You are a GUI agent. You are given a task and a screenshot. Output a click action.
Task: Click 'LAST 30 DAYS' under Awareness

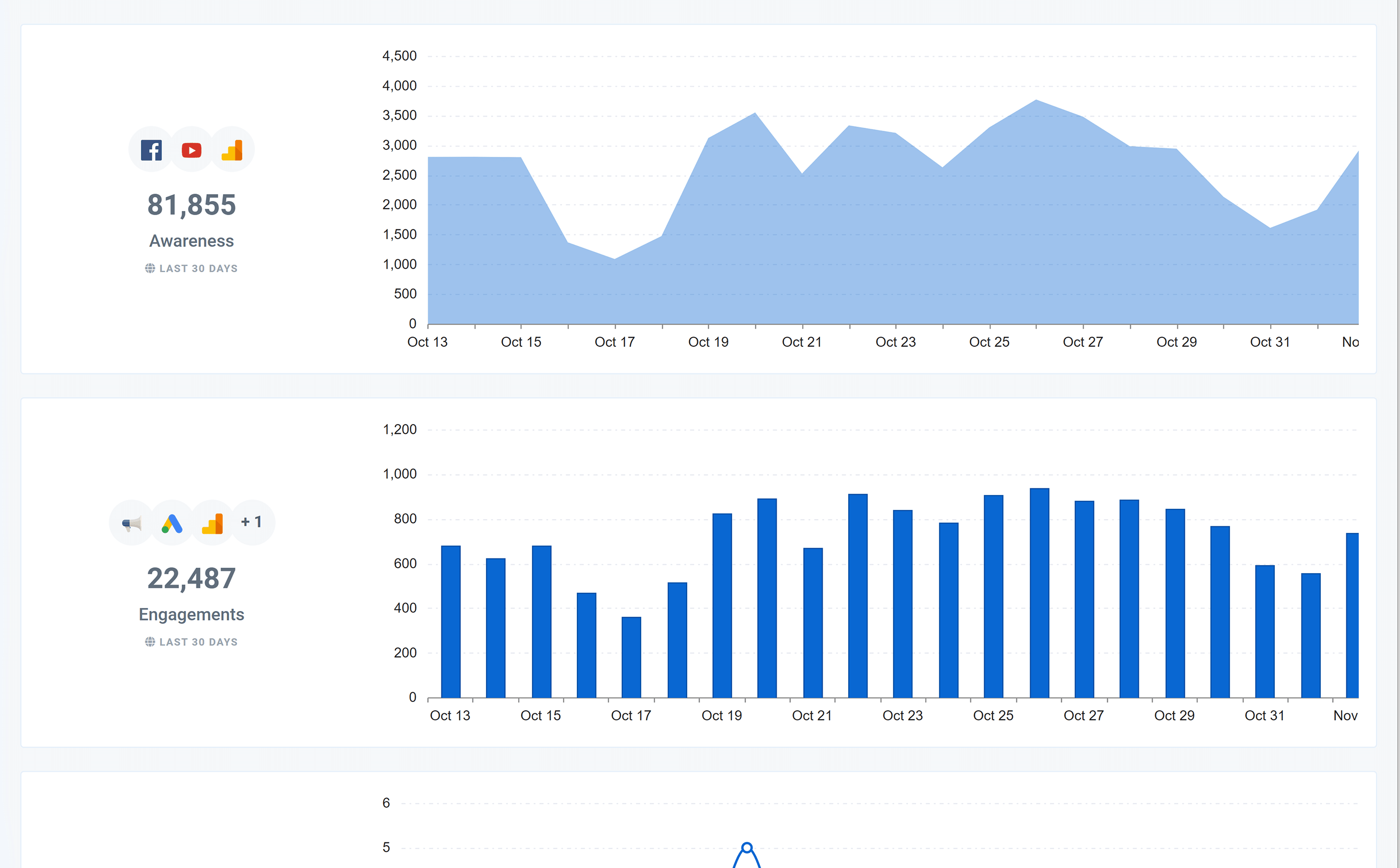[199, 268]
